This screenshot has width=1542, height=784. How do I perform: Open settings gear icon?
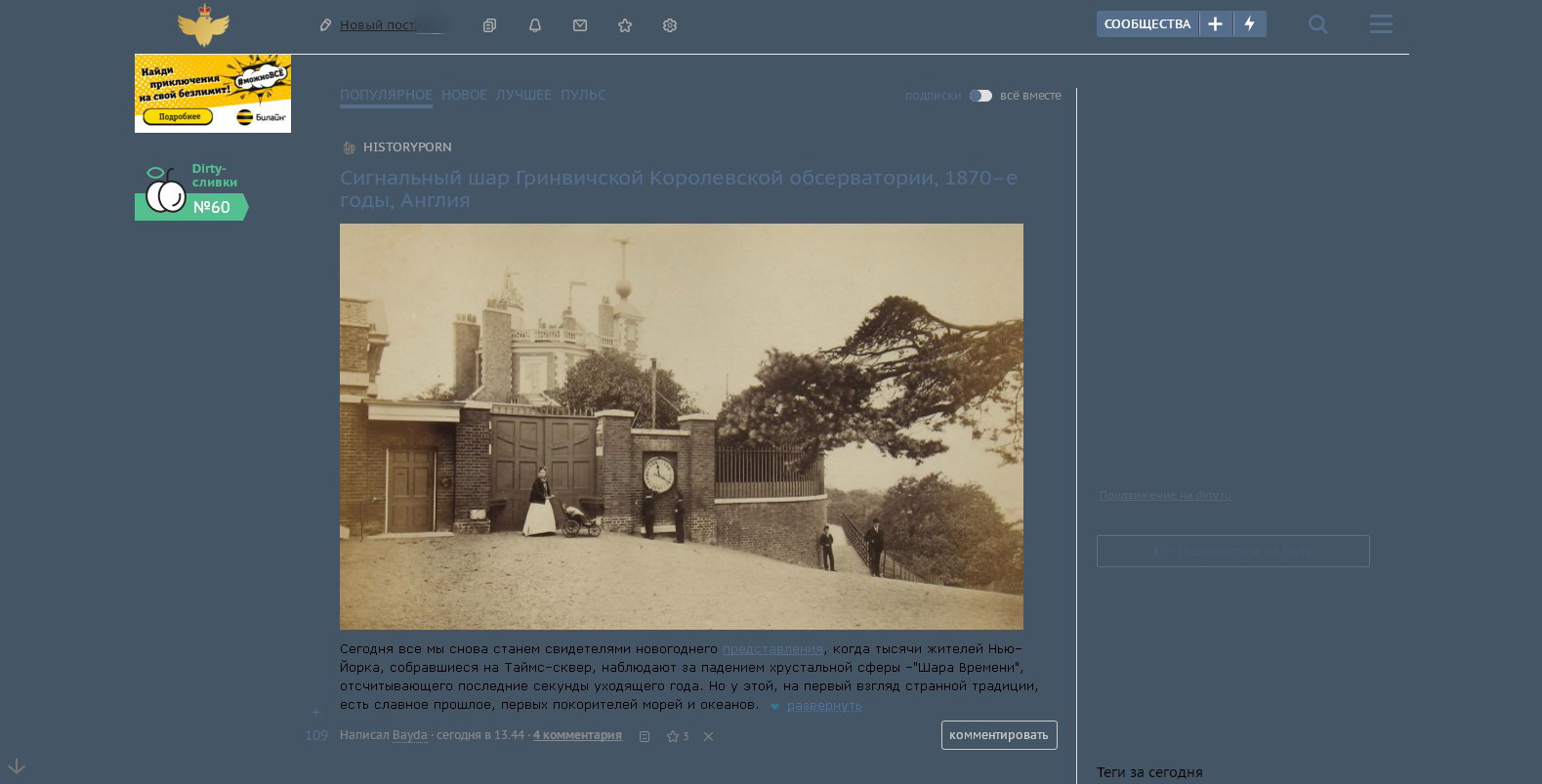point(670,25)
